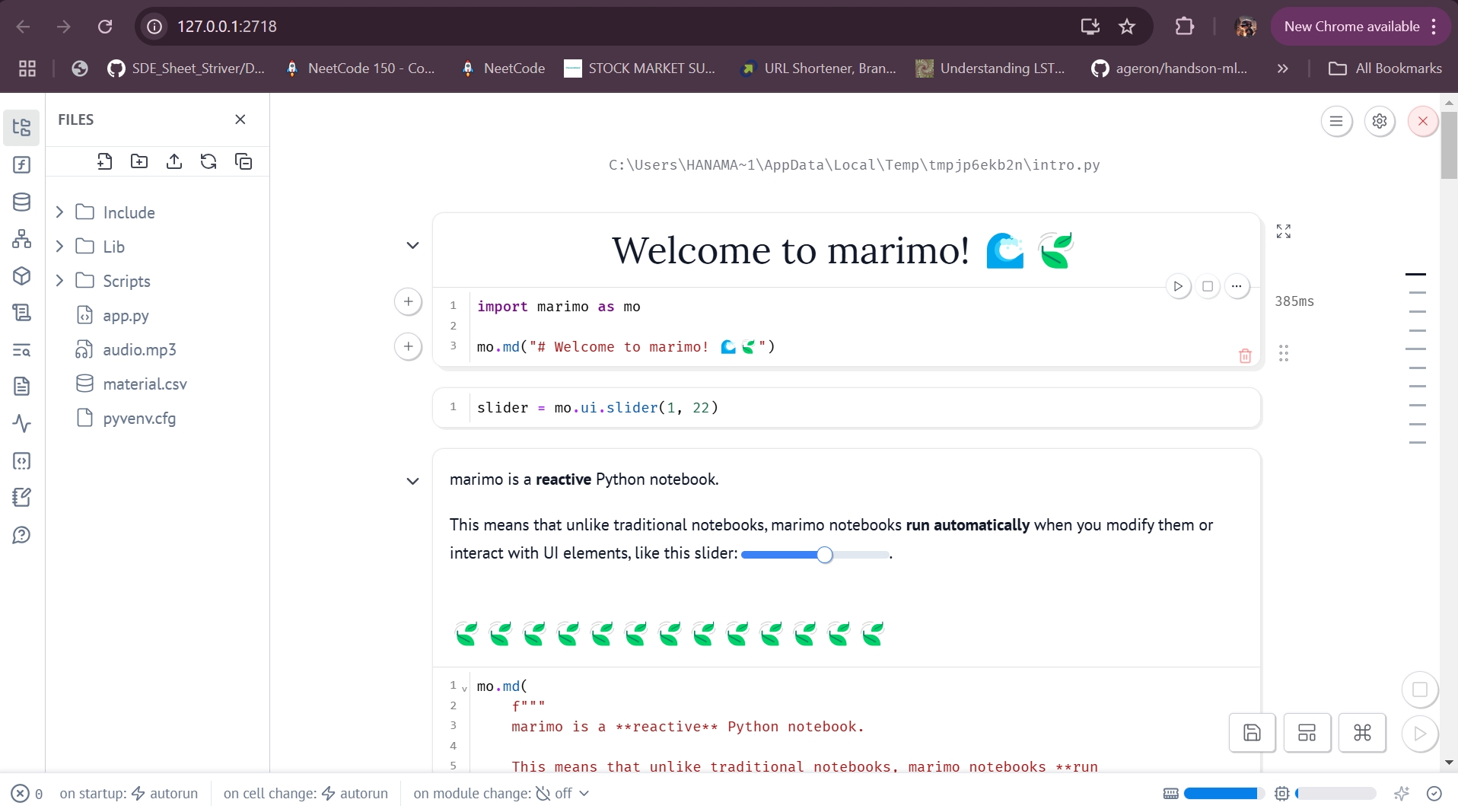The height and width of the screenshot is (812, 1458).
Task: Open the file explorer sidebar panel
Action: pos(21,127)
